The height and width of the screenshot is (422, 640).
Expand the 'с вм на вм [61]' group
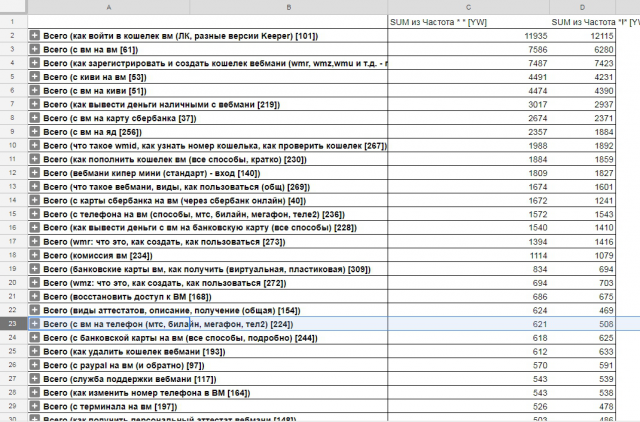(35, 49)
